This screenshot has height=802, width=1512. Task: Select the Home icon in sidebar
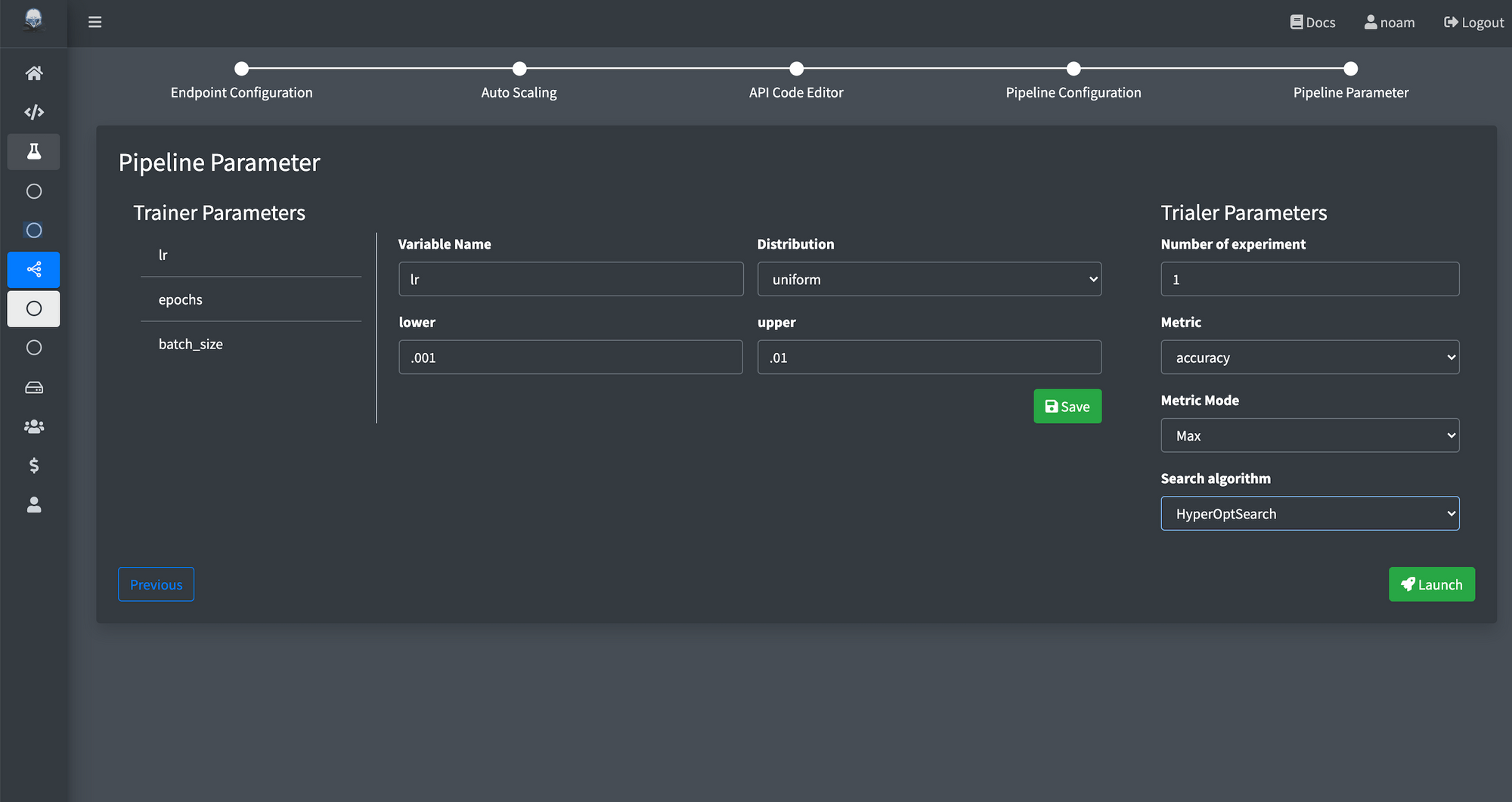[33, 73]
